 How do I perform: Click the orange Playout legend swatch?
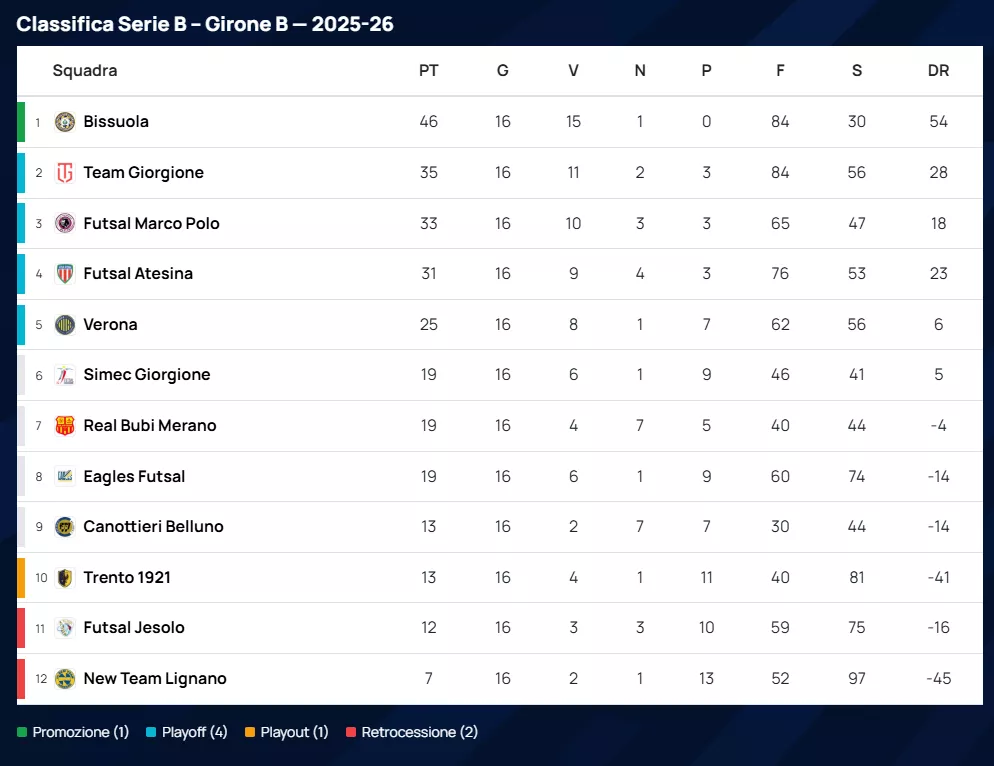tap(250, 732)
